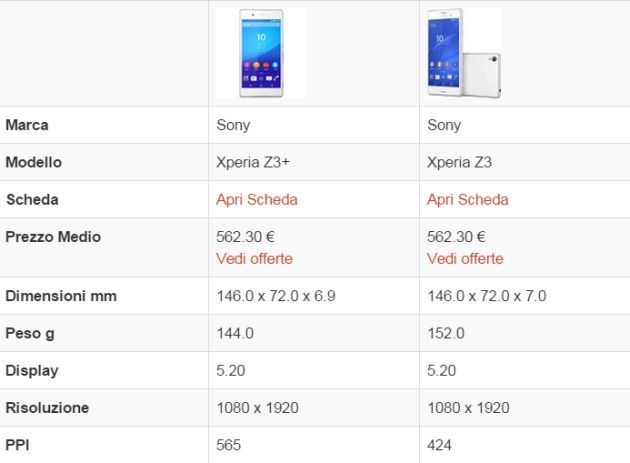Open Apri Scheda link for Xperia Z3+
630x463 pixels.
257,199
